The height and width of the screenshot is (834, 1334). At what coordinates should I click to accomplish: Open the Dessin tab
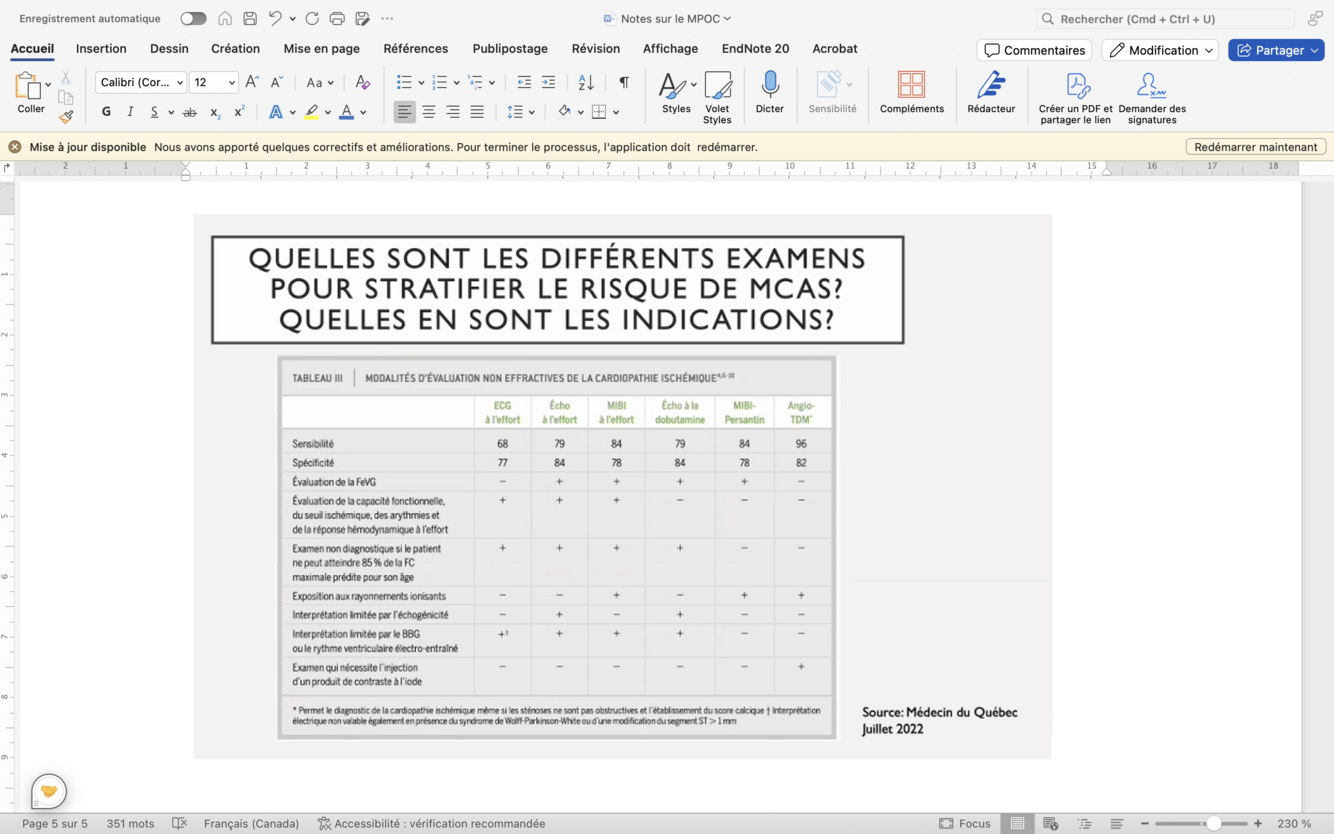[169, 49]
